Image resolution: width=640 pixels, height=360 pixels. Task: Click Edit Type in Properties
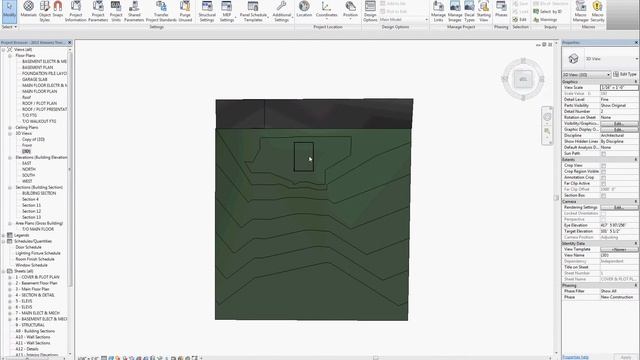pyautogui.click(x=625, y=74)
